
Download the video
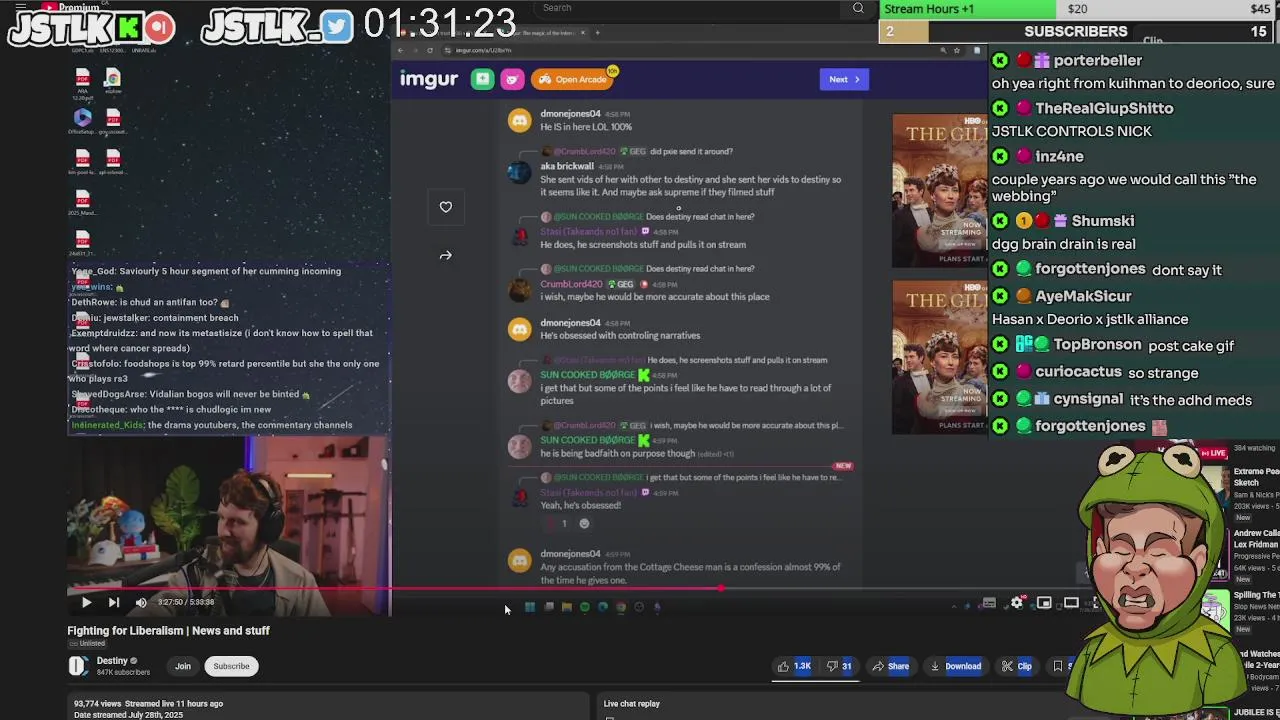(956, 666)
